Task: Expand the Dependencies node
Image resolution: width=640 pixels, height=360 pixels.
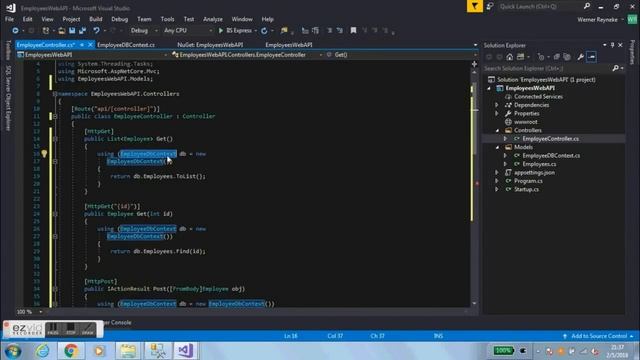Action: pos(497,105)
